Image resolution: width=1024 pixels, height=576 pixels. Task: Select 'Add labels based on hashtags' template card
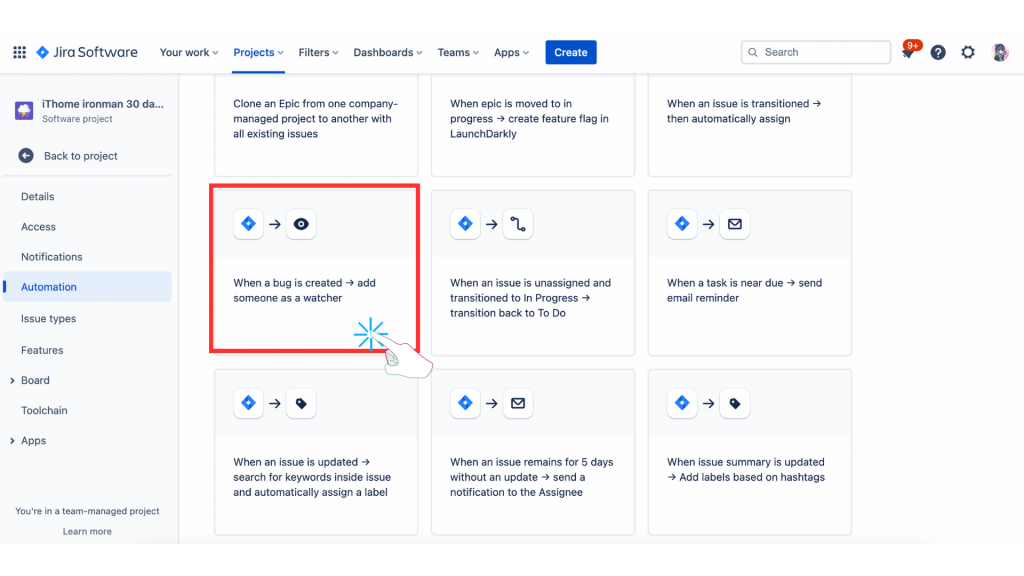[750, 452]
